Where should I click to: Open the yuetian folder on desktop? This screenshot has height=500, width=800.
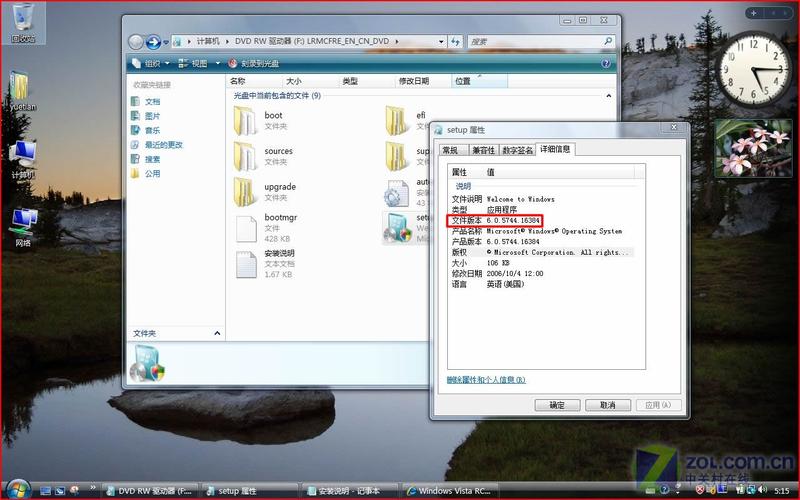(x=22, y=91)
